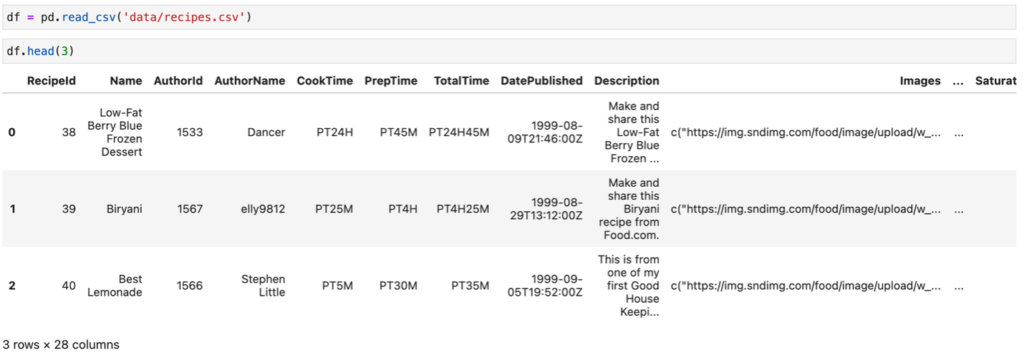The image size is (1024, 363).
Task: Click the df.head(3) code cell
Action: [x=512, y=51]
